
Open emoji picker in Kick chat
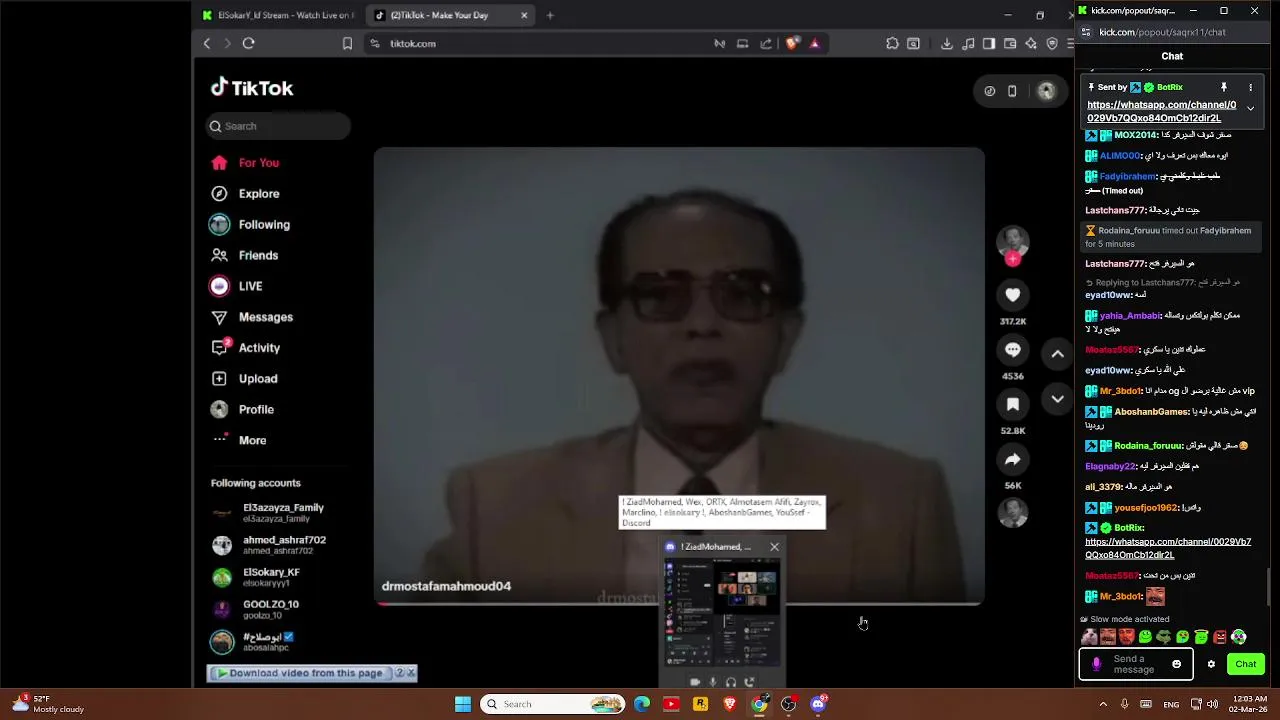(1176, 664)
